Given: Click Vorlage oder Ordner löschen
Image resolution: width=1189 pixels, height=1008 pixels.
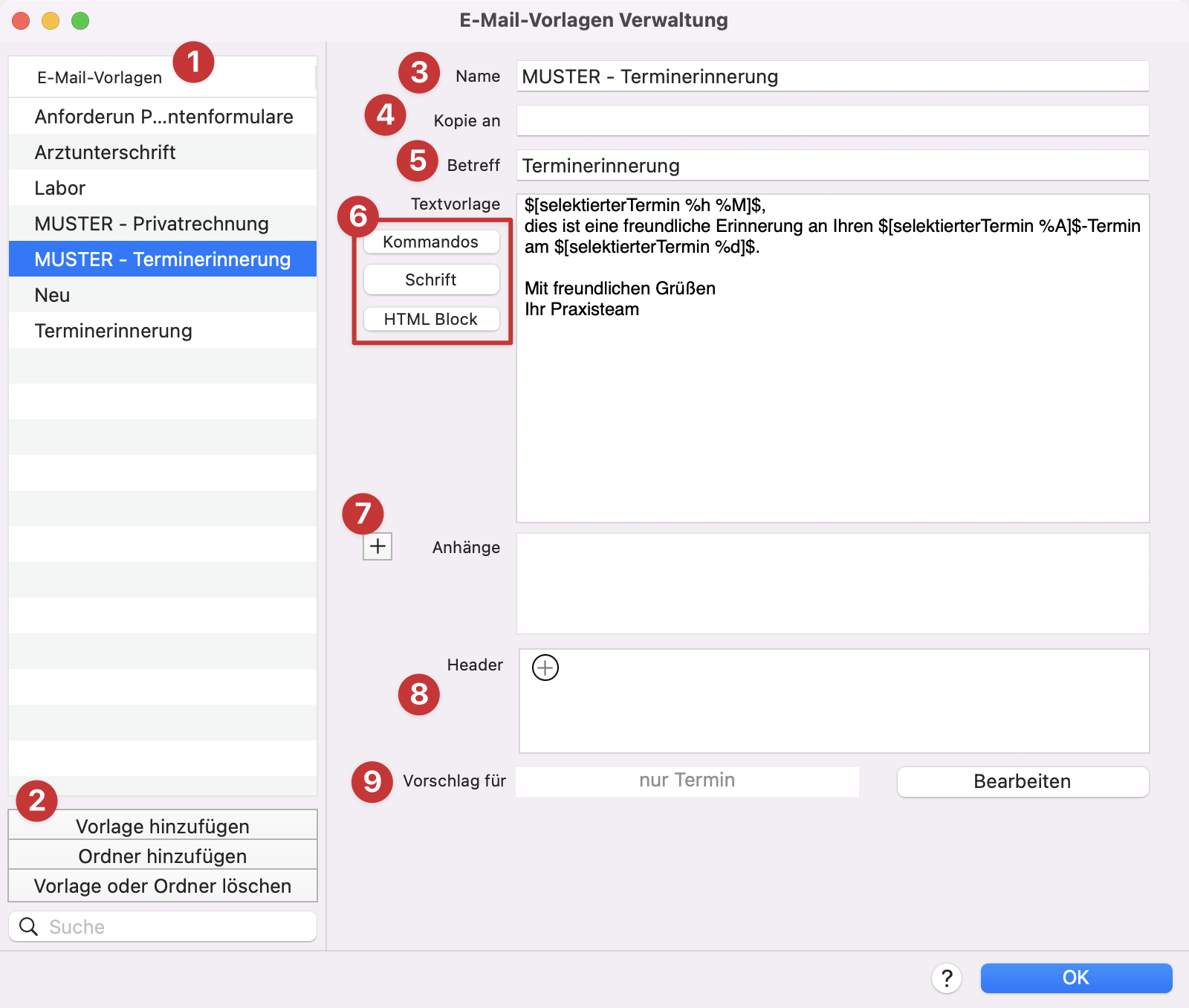Looking at the screenshot, I should click(163, 885).
